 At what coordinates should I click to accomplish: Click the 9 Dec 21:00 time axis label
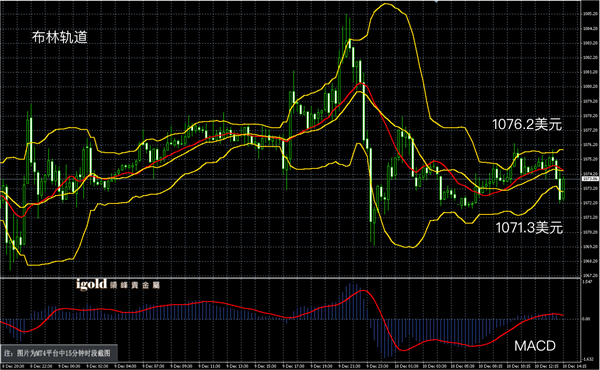click(x=348, y=367)
